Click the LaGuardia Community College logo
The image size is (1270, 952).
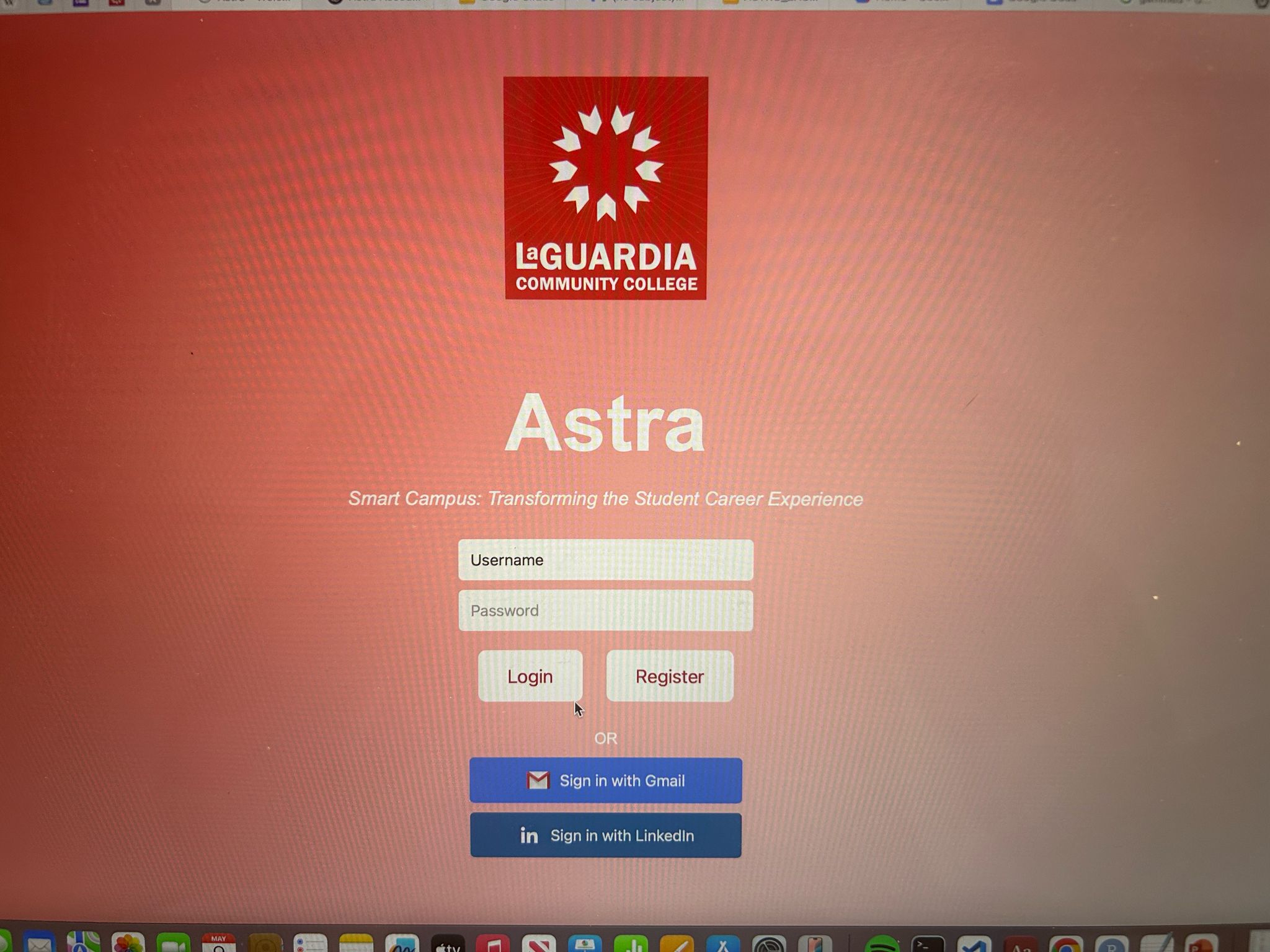[x=605, y=188]
